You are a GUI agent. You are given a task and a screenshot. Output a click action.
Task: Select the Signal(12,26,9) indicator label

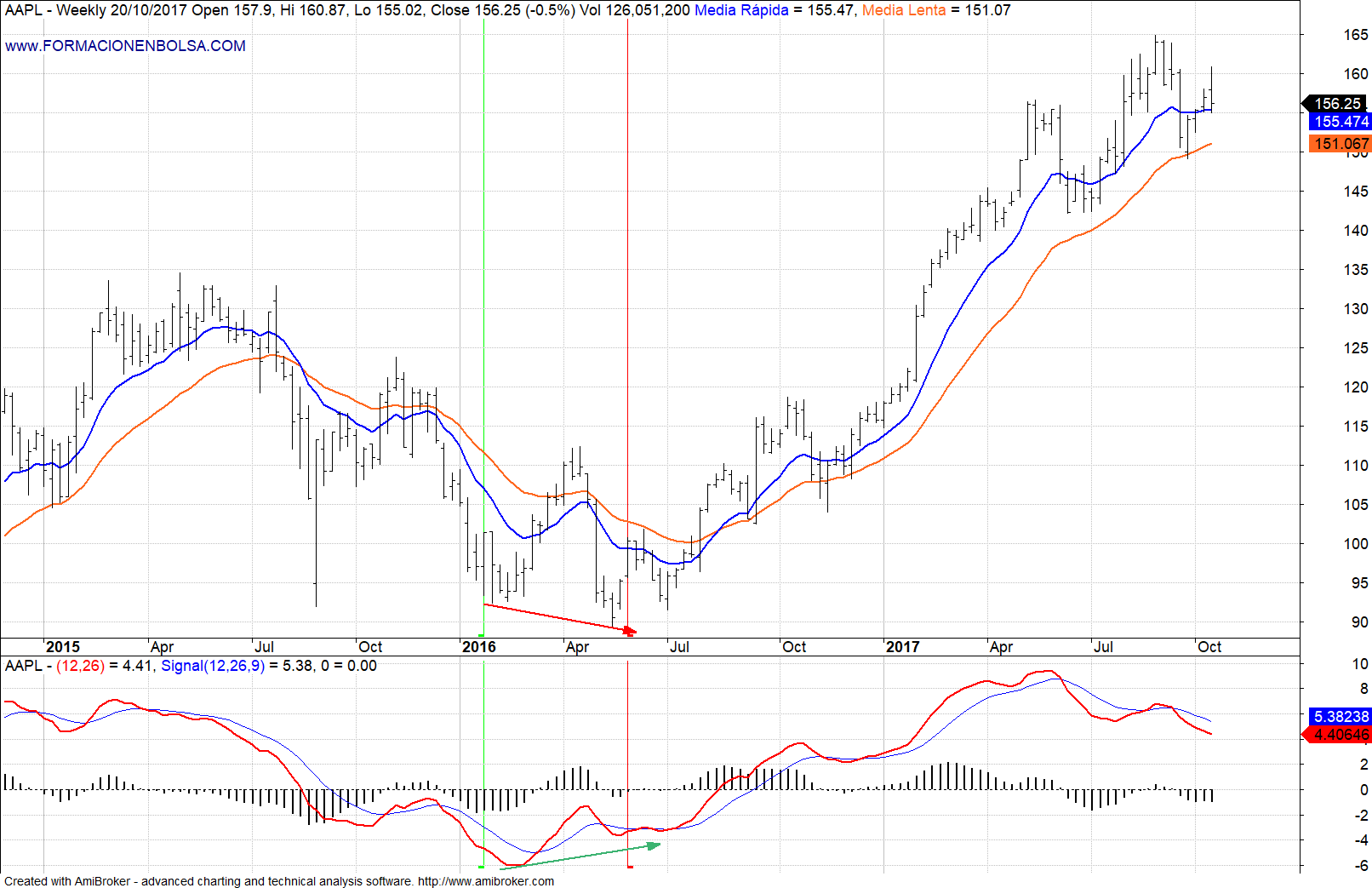[213, 666]
